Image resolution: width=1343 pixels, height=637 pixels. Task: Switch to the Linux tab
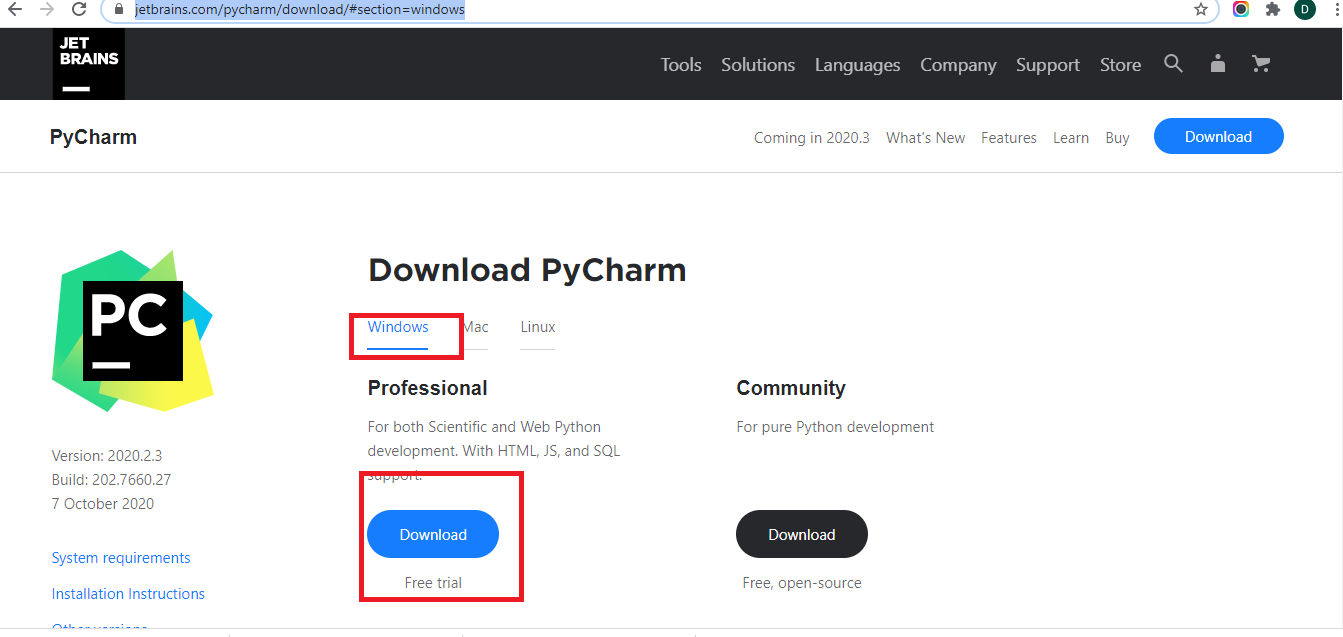(x=538, y=327)
